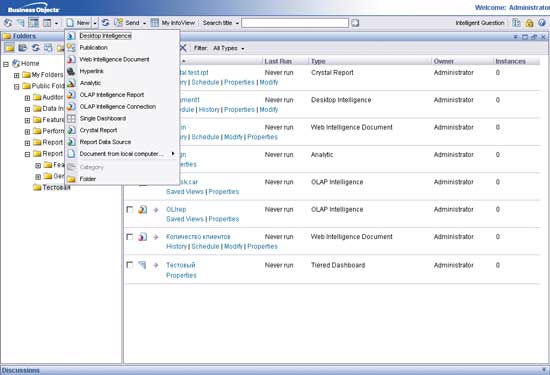The width and height of the screenshot is (550, 375).
Task: Expand the Discussions panel arrow
Action: coord(544,370)
